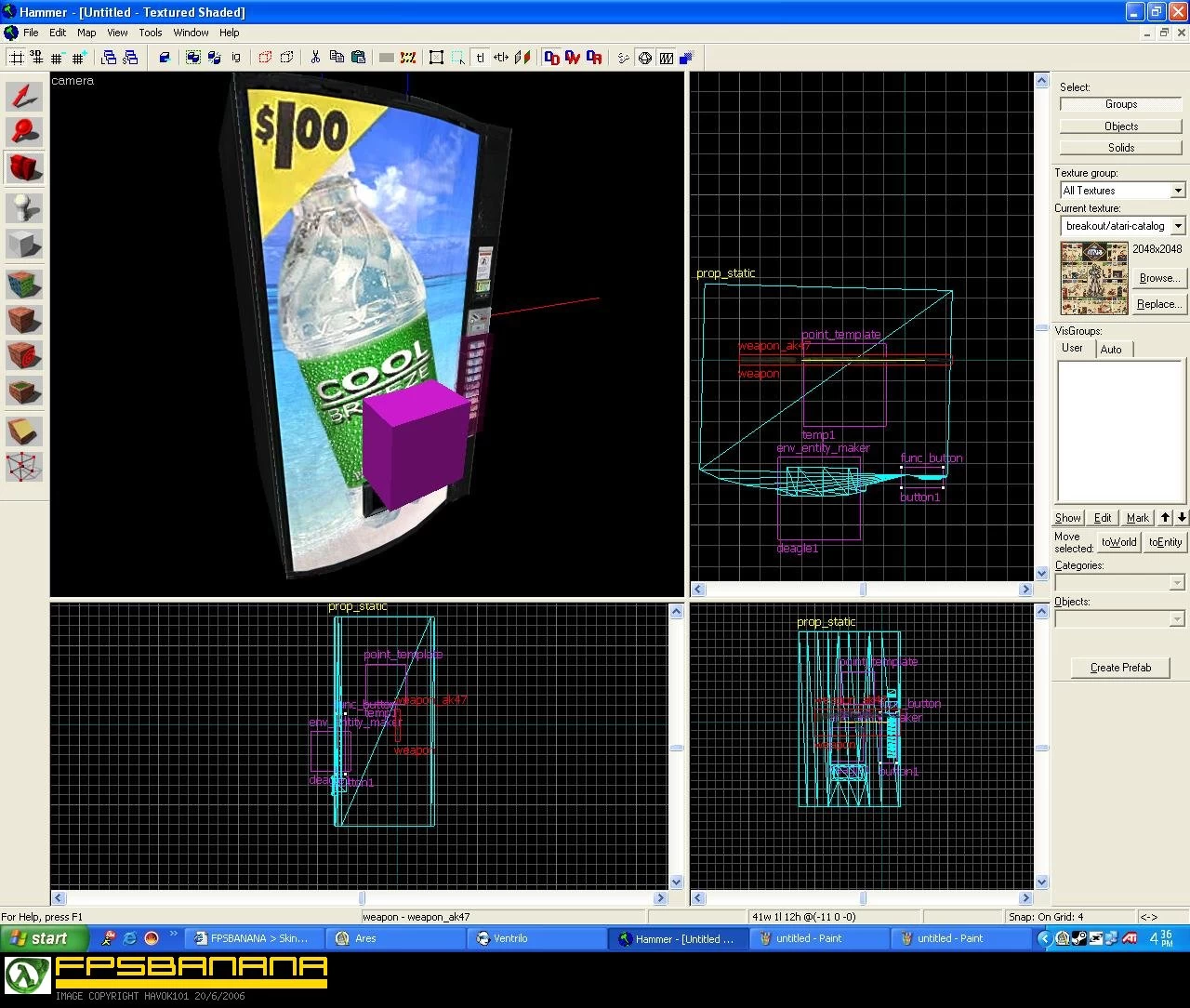Image resolution: width=1190 pixels, height=1008 pixels.
Task: Set selection mode to Groups
Action: [x=1121, y=104]
